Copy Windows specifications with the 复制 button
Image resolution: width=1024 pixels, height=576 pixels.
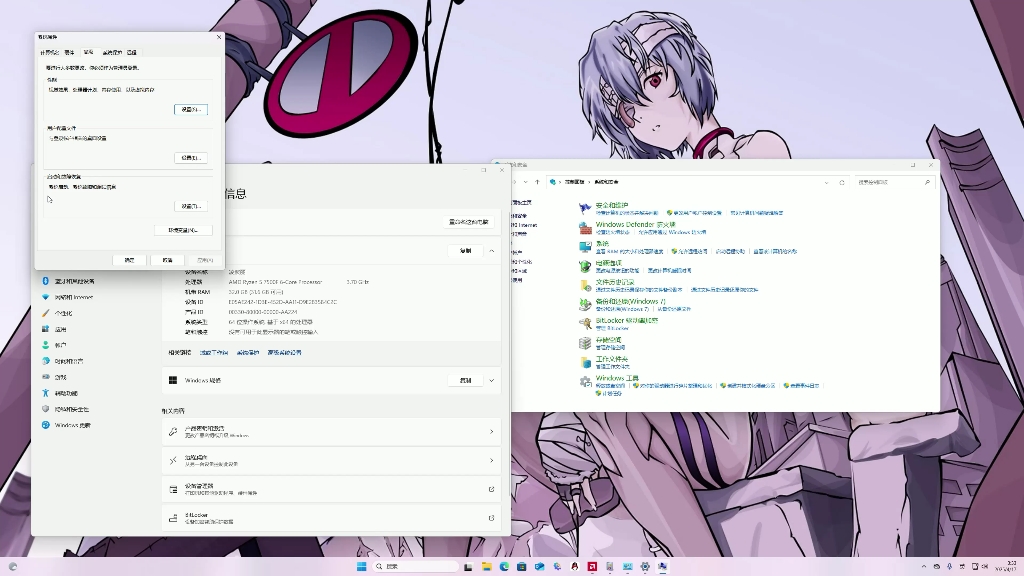[466, 380]
